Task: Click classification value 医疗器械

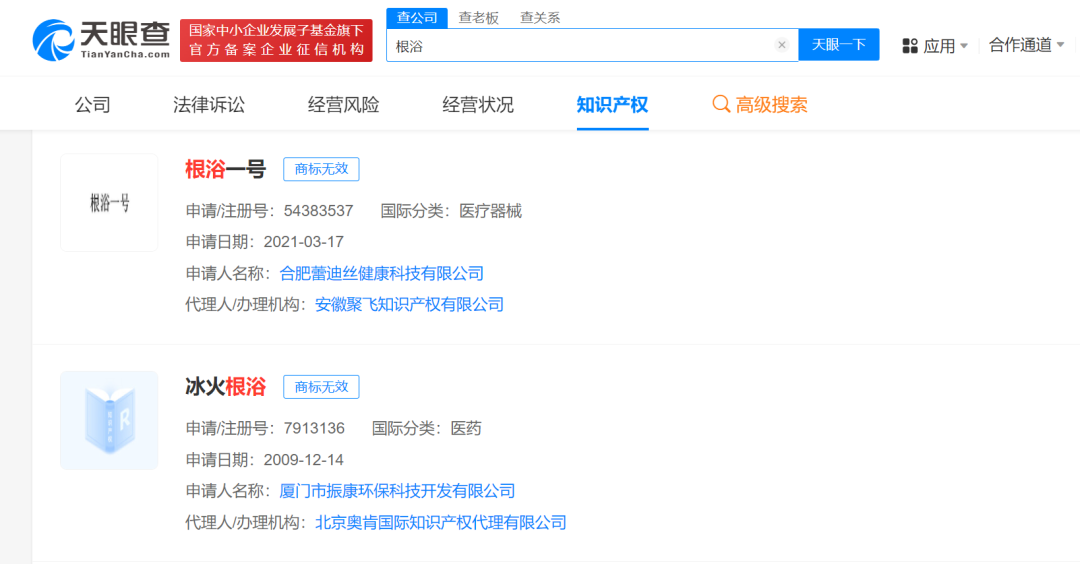Action: pos(490,211)
